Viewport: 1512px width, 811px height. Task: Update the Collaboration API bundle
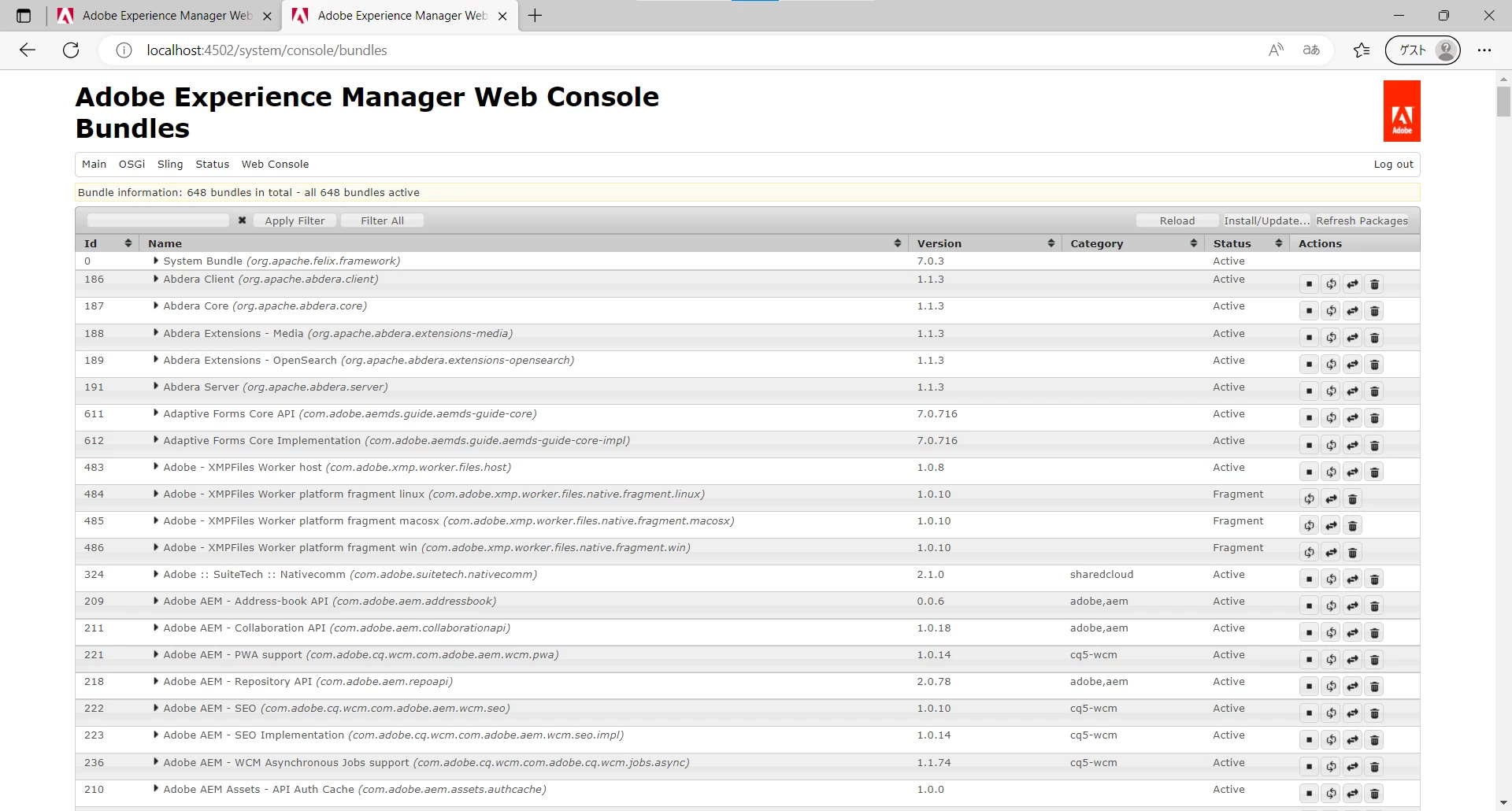[1353, 632]
